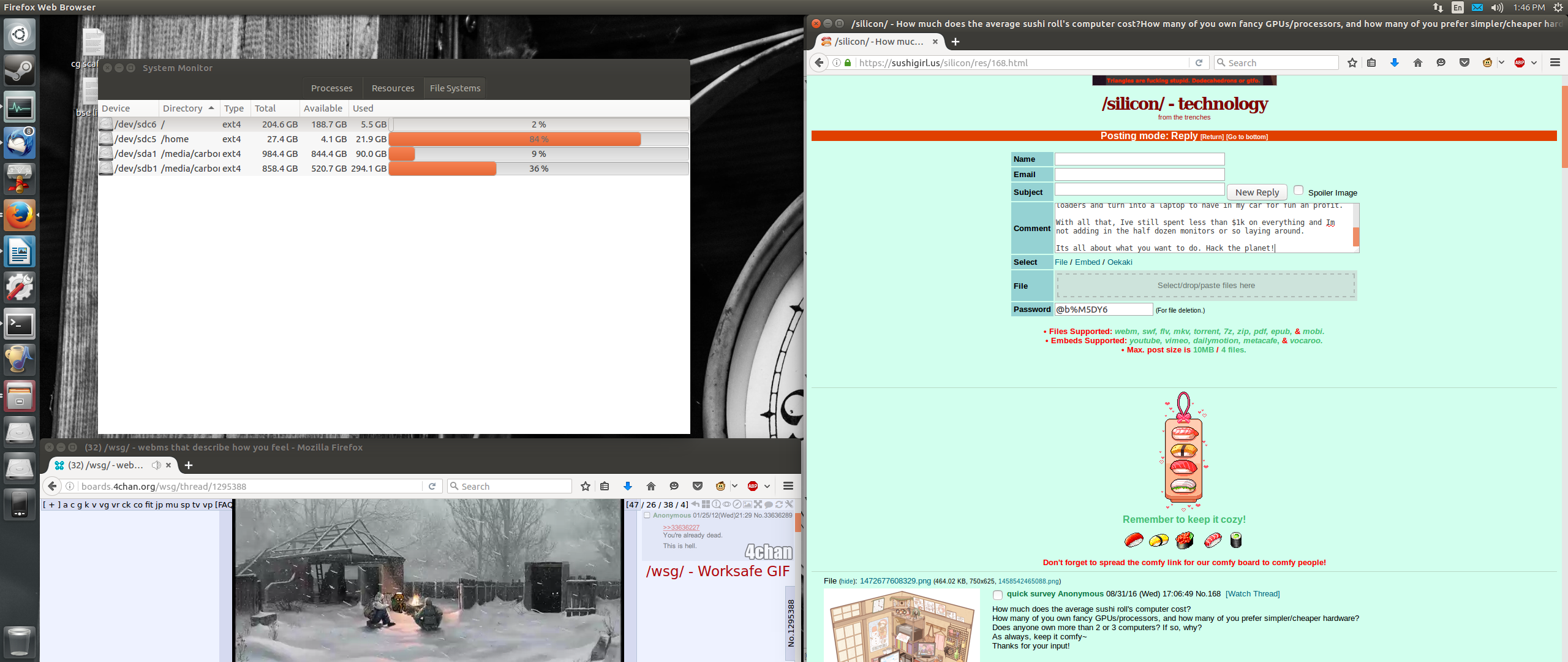The image size is (1568, 662).
Task: Expand Adblock Plus dropdown in sushigirl toolbar
Action: click(x=1534, y=63)
